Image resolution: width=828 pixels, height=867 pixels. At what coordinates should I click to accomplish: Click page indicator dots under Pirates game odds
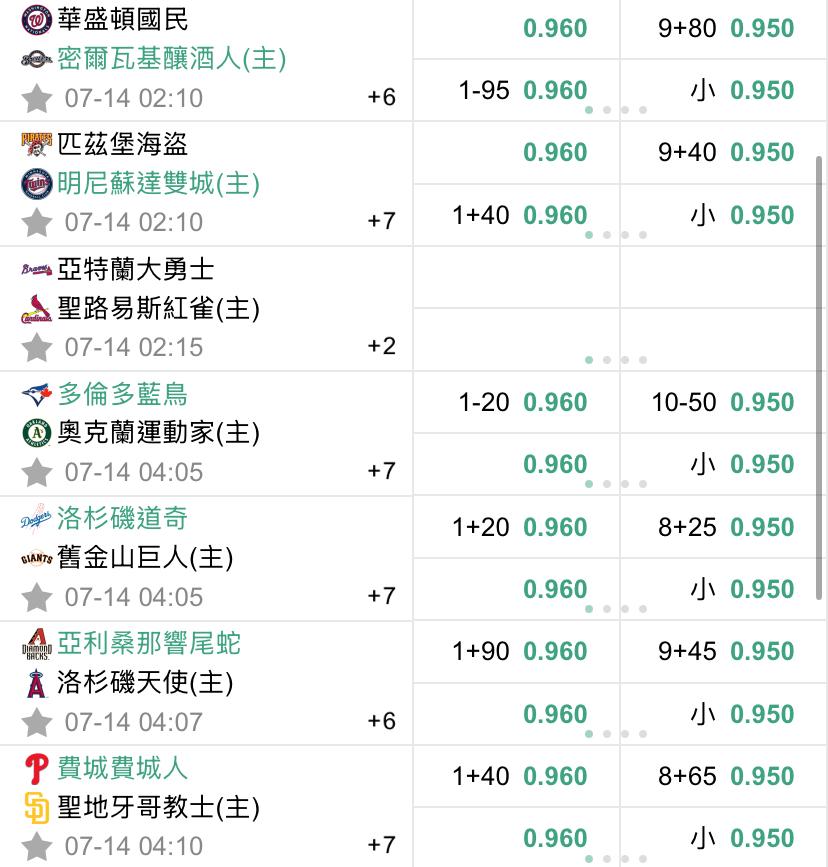tap(616, 235)
